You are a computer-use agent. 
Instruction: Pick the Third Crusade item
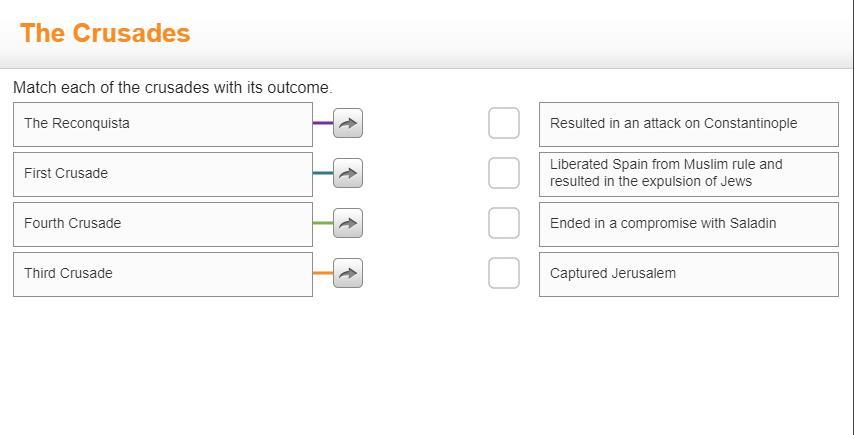point(163,274)
